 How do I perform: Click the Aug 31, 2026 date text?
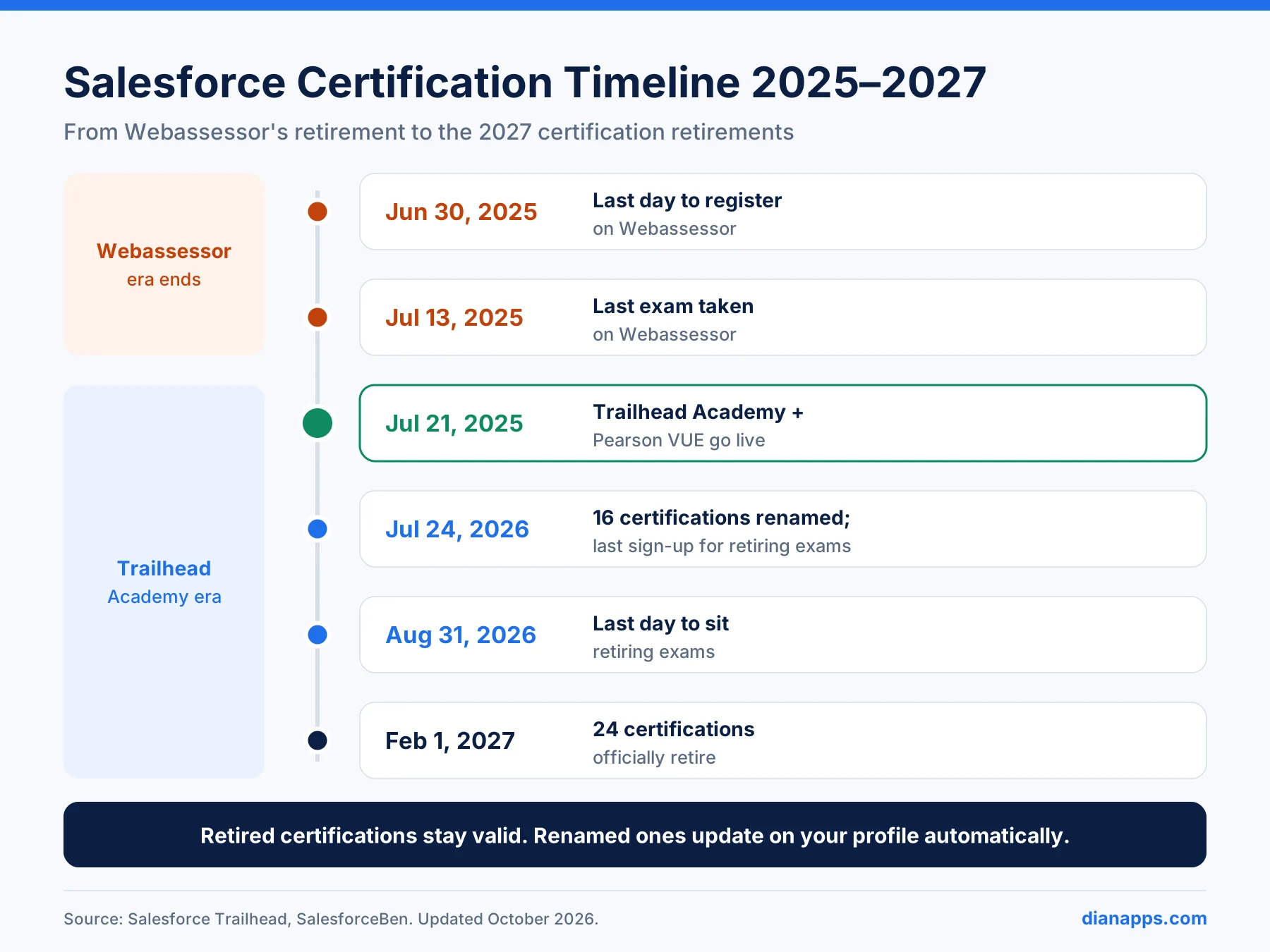coord(460,635)
